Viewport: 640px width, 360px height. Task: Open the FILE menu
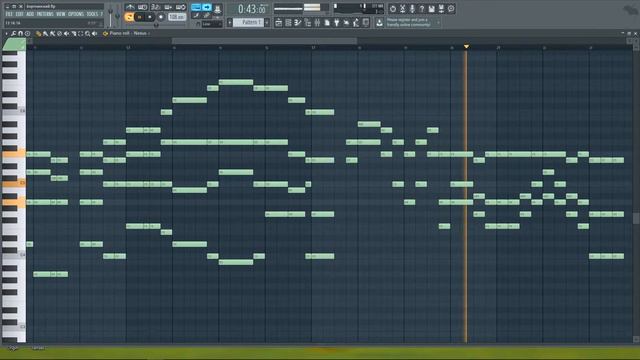pos(9,14)
